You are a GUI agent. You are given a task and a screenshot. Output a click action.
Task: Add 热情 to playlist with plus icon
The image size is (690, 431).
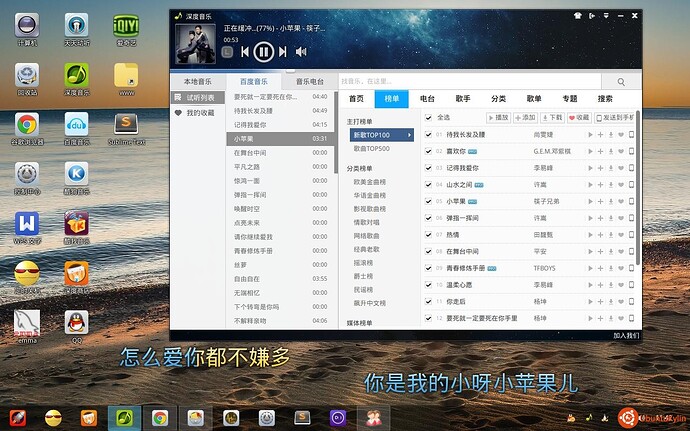pyautogui.click(x=600, y=235)
